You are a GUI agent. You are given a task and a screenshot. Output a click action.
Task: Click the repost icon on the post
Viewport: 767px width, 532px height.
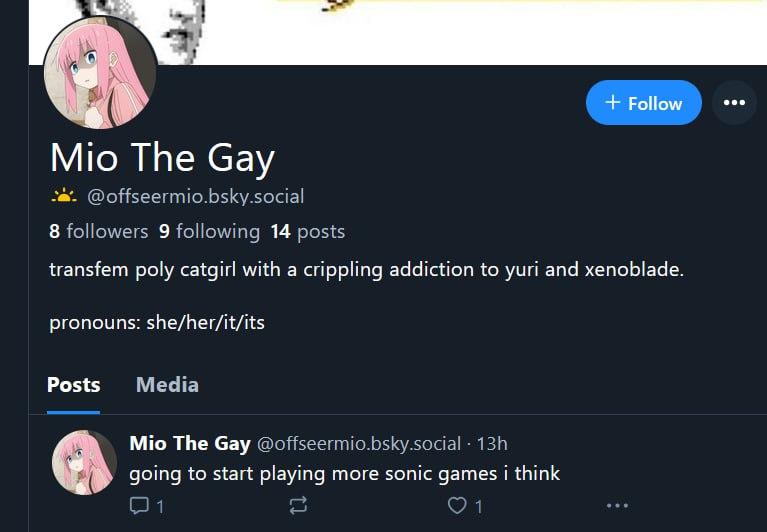[297, 505]
